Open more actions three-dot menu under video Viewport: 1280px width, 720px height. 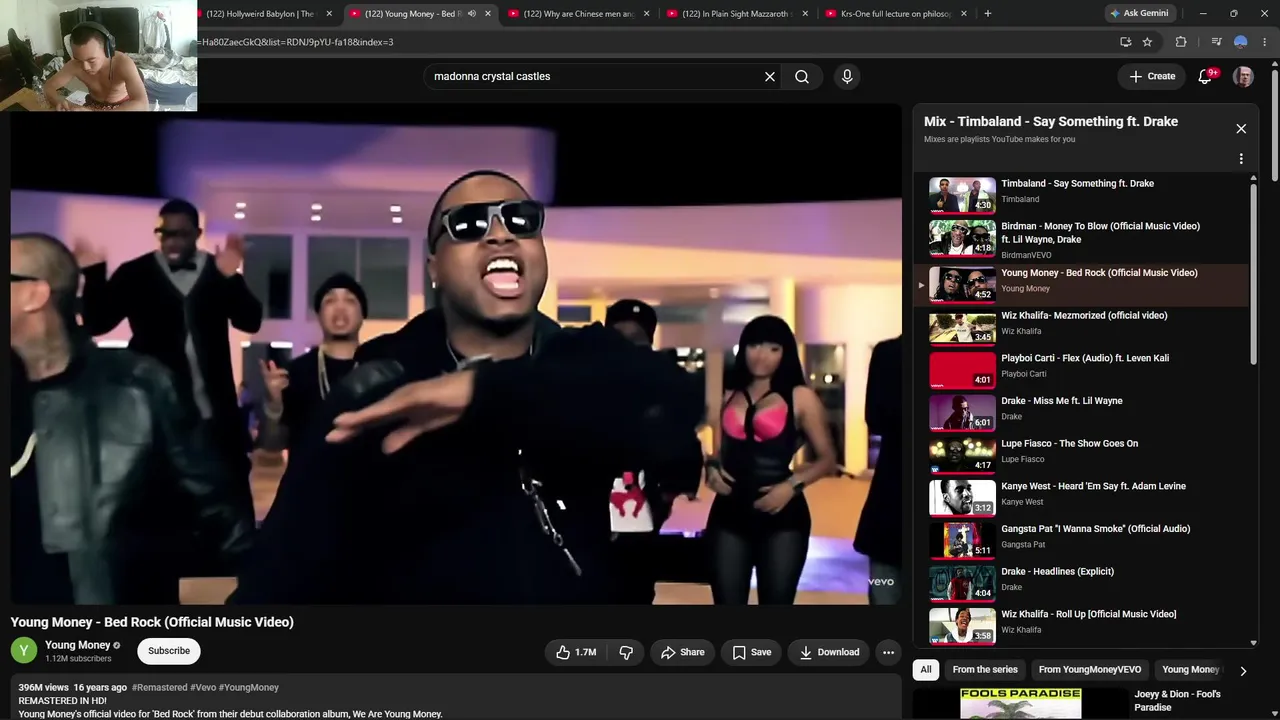[x=888, y=652]
